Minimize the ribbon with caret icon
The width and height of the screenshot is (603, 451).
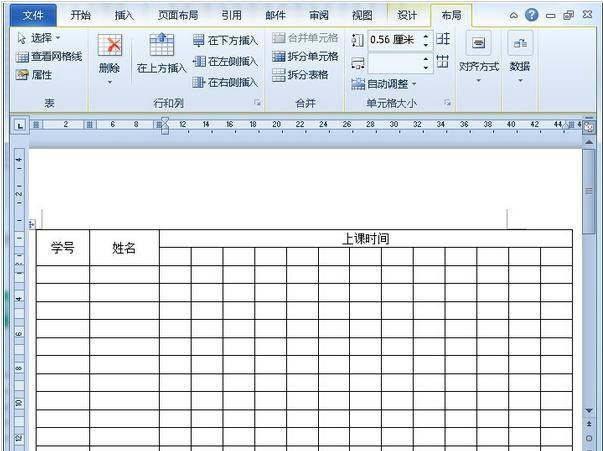tap(513, 15)
